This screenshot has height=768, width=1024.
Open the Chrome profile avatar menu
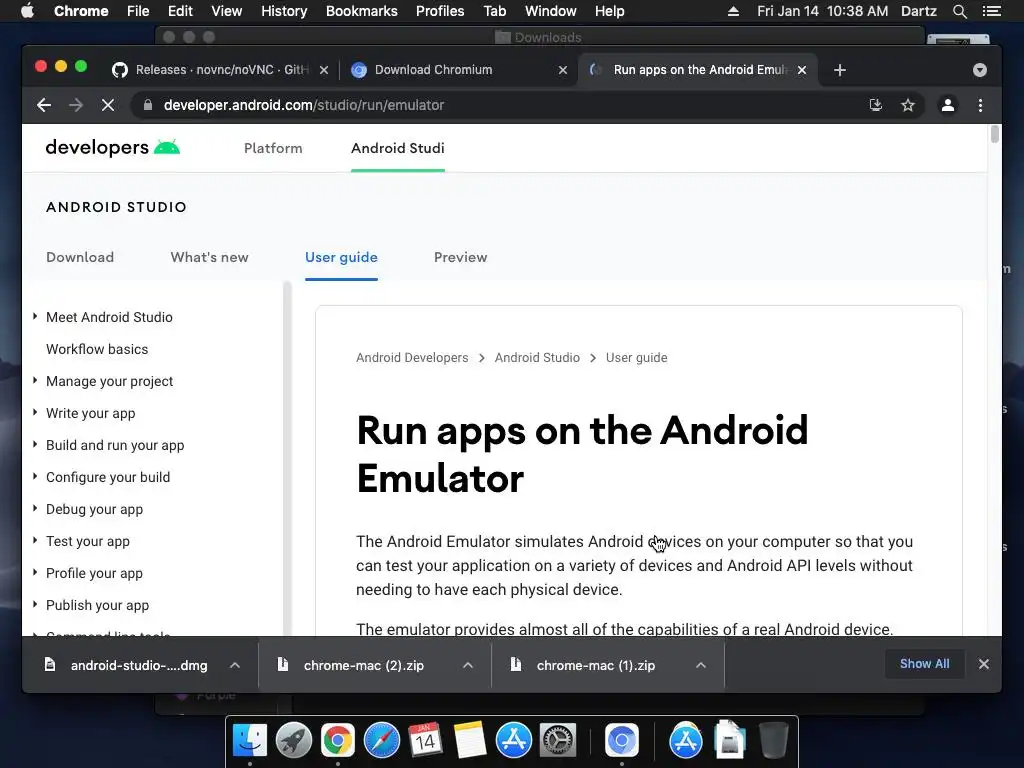click(x=948, y=105)
